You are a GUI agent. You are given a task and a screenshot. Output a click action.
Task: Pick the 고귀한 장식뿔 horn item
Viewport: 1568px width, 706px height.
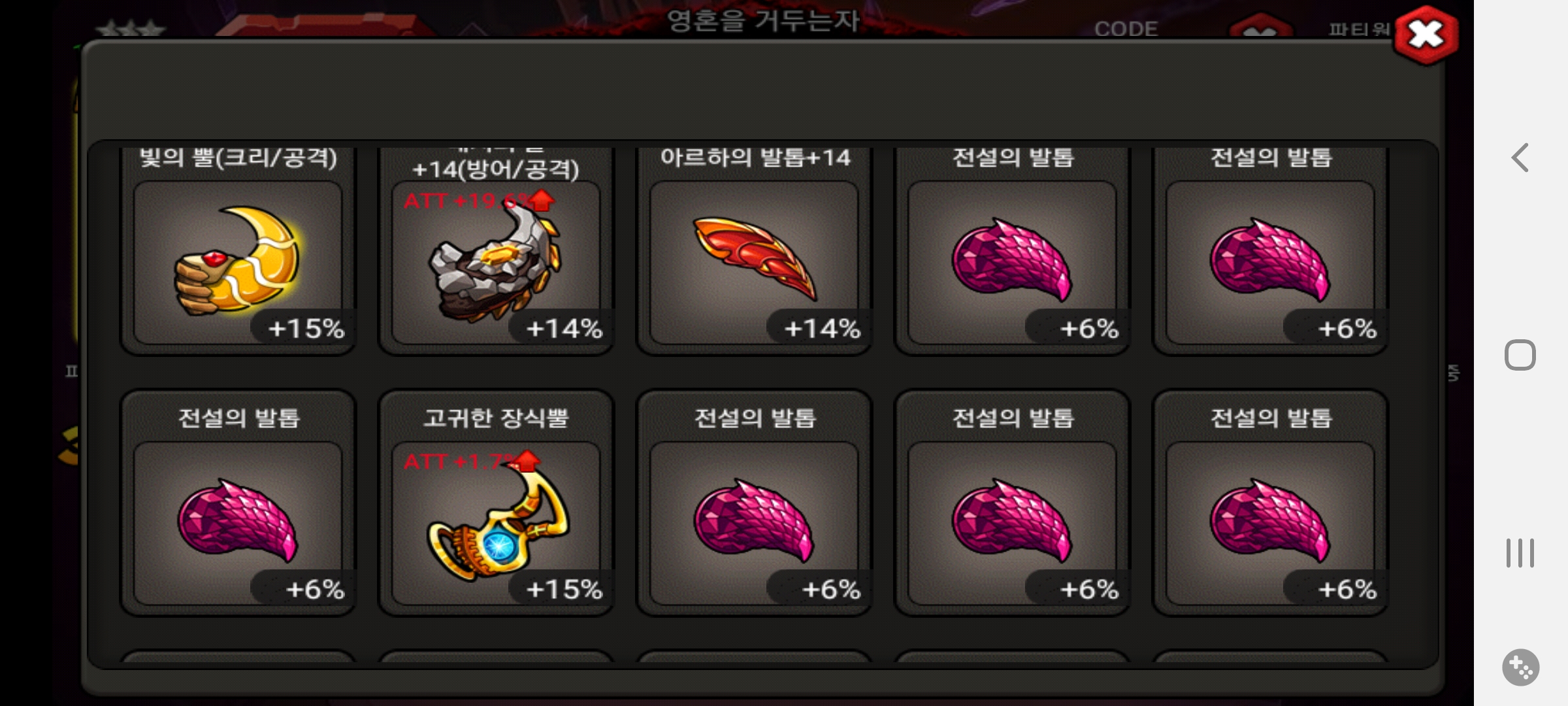[496, 503]
